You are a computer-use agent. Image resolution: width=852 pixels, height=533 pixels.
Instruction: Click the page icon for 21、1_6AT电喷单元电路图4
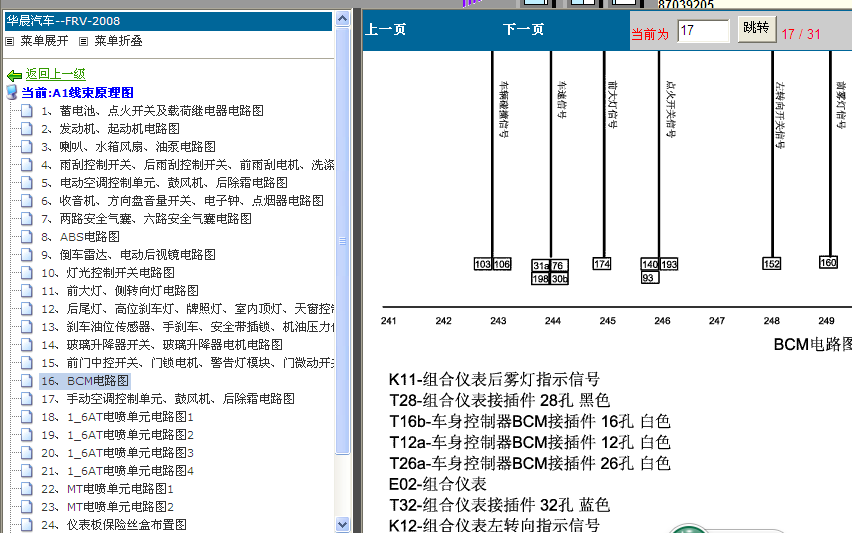tap(27, 471)
